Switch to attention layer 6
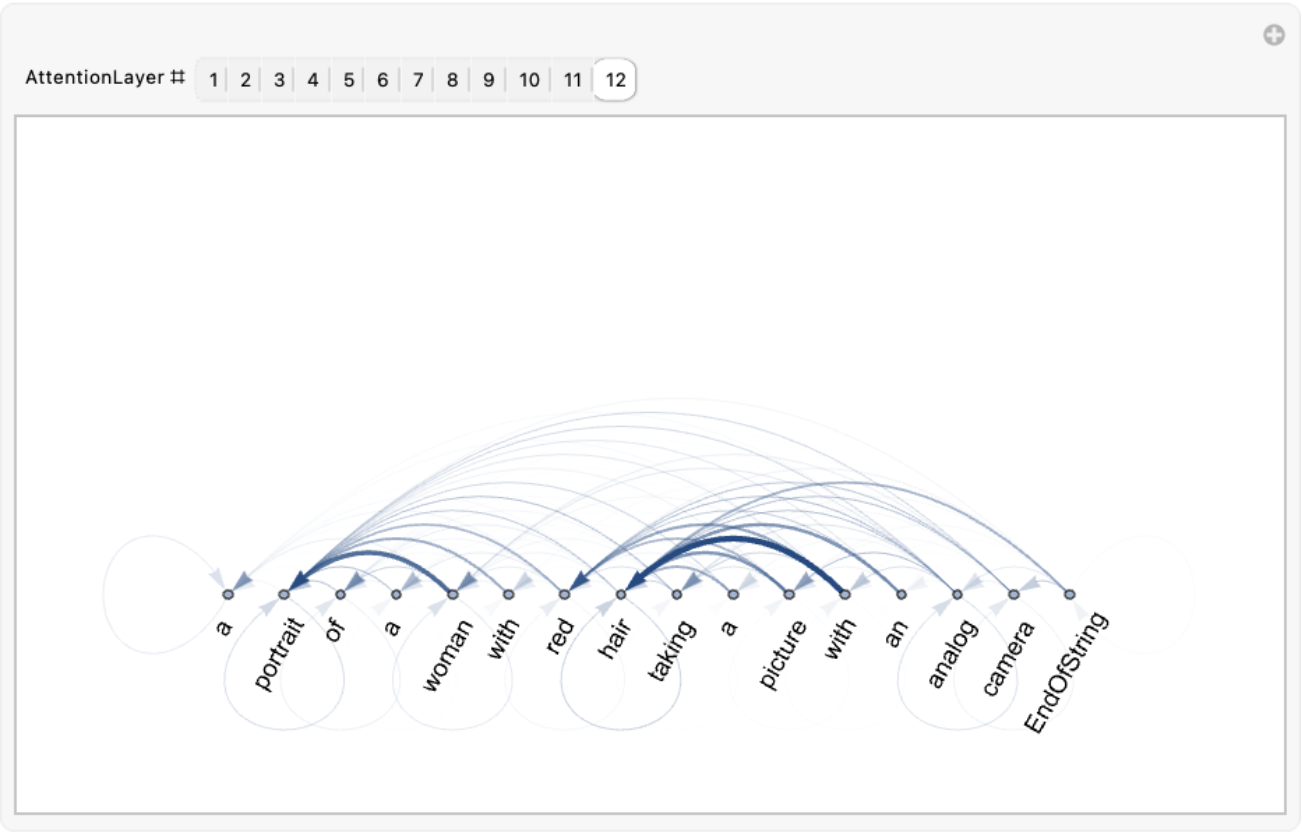 pyautogui.click(x=382, y=80)
